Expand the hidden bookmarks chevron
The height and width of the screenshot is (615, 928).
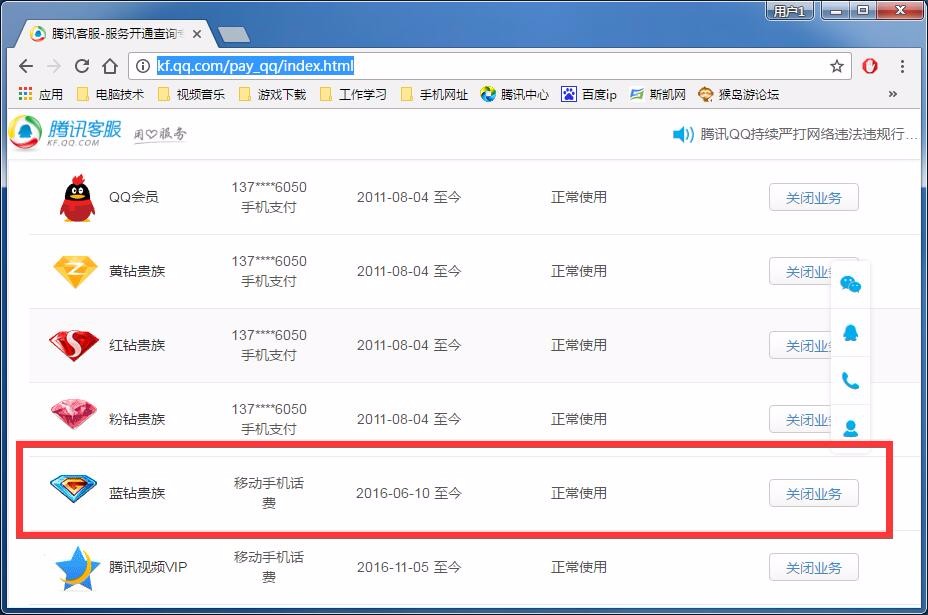click(892, 94)
